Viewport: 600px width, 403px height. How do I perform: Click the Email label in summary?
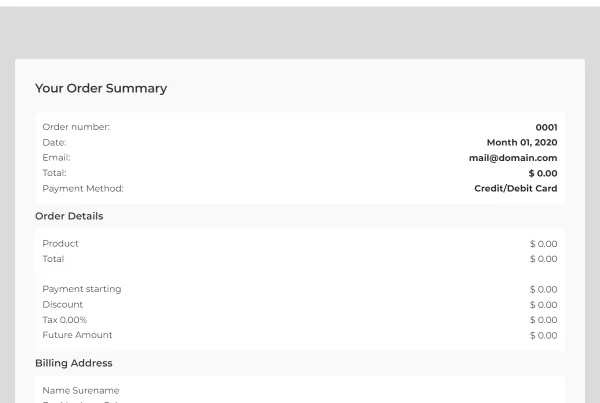click(x=56, y=158)
